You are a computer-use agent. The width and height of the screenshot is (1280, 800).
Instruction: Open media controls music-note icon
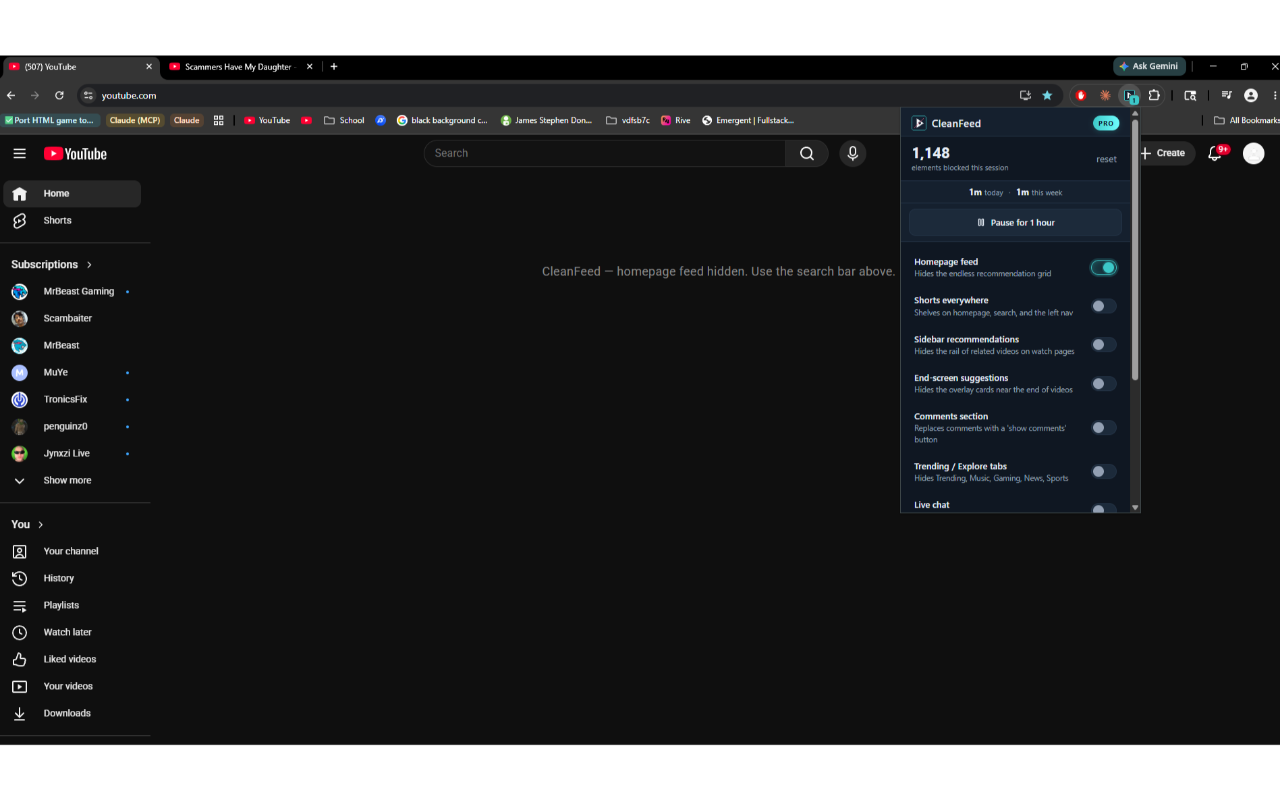(1226, 95)
